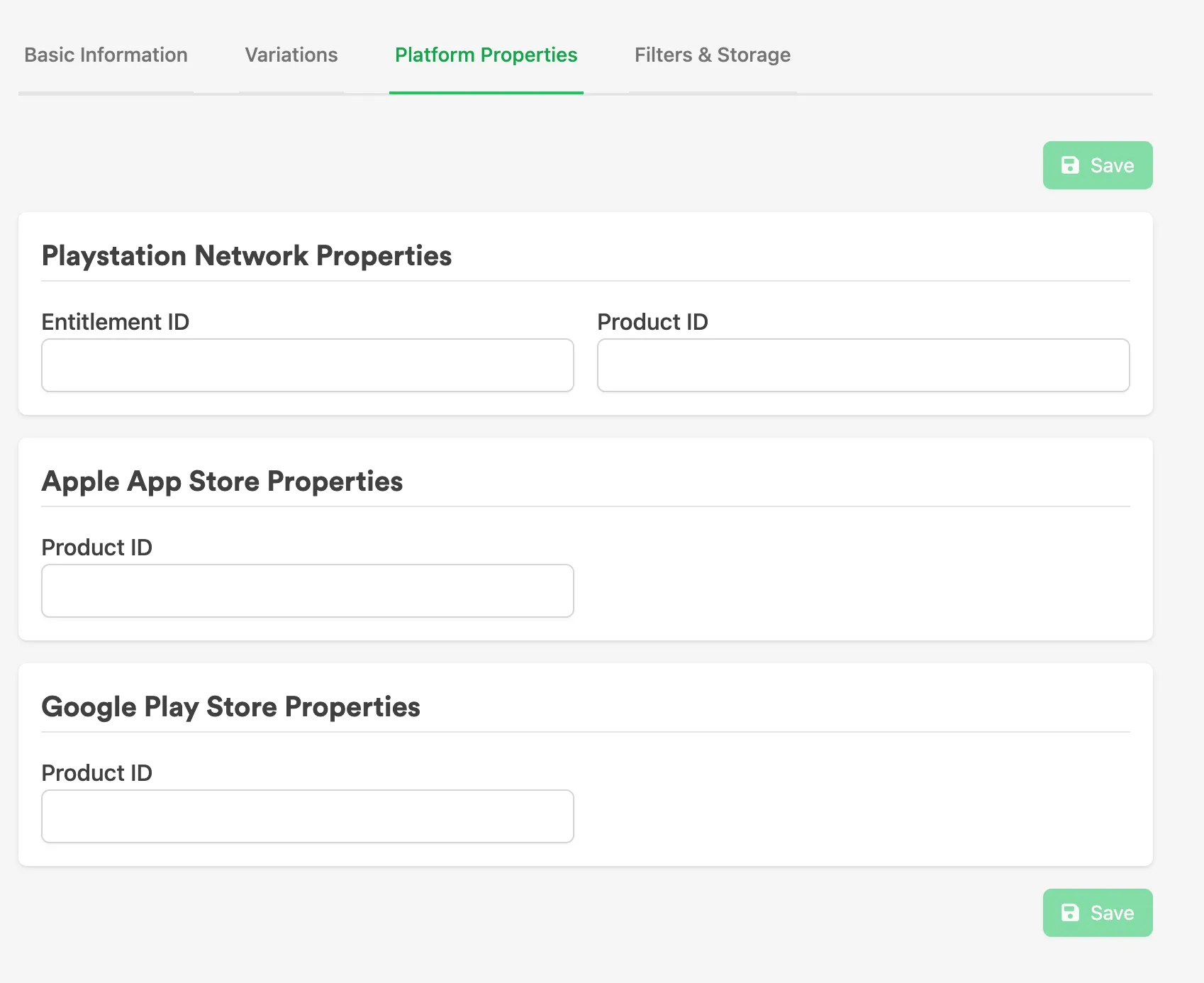
Task: Click the Playstation Network Properties heading
Action: coord(247,256)
